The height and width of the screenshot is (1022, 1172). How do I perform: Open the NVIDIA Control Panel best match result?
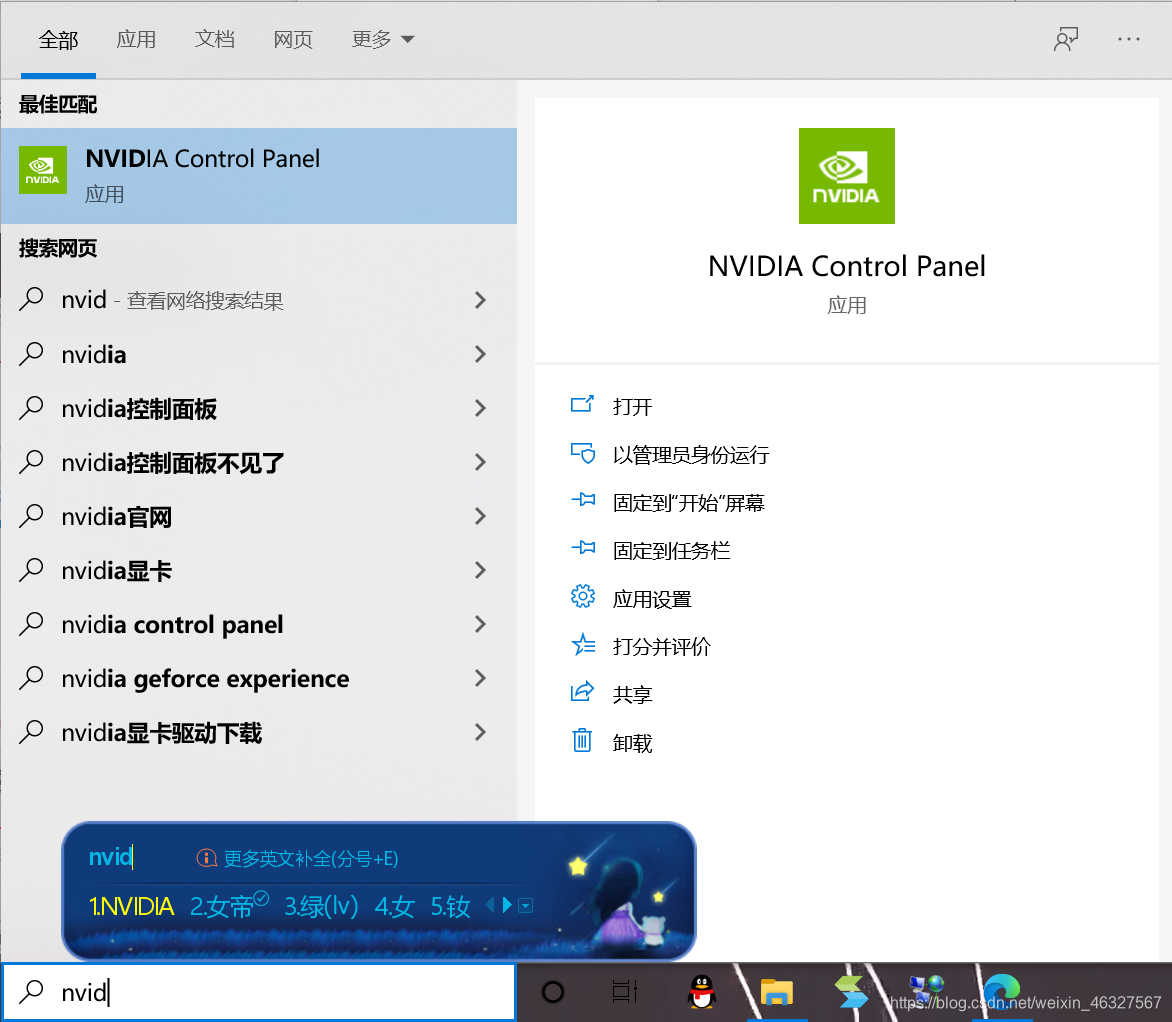[x=259, y=176]
